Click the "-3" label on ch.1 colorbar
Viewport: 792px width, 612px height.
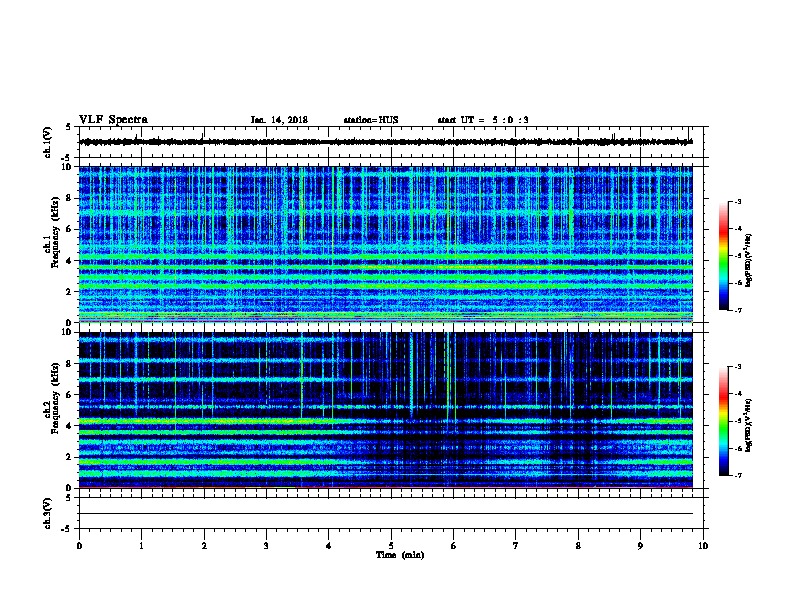coord(737,201)
